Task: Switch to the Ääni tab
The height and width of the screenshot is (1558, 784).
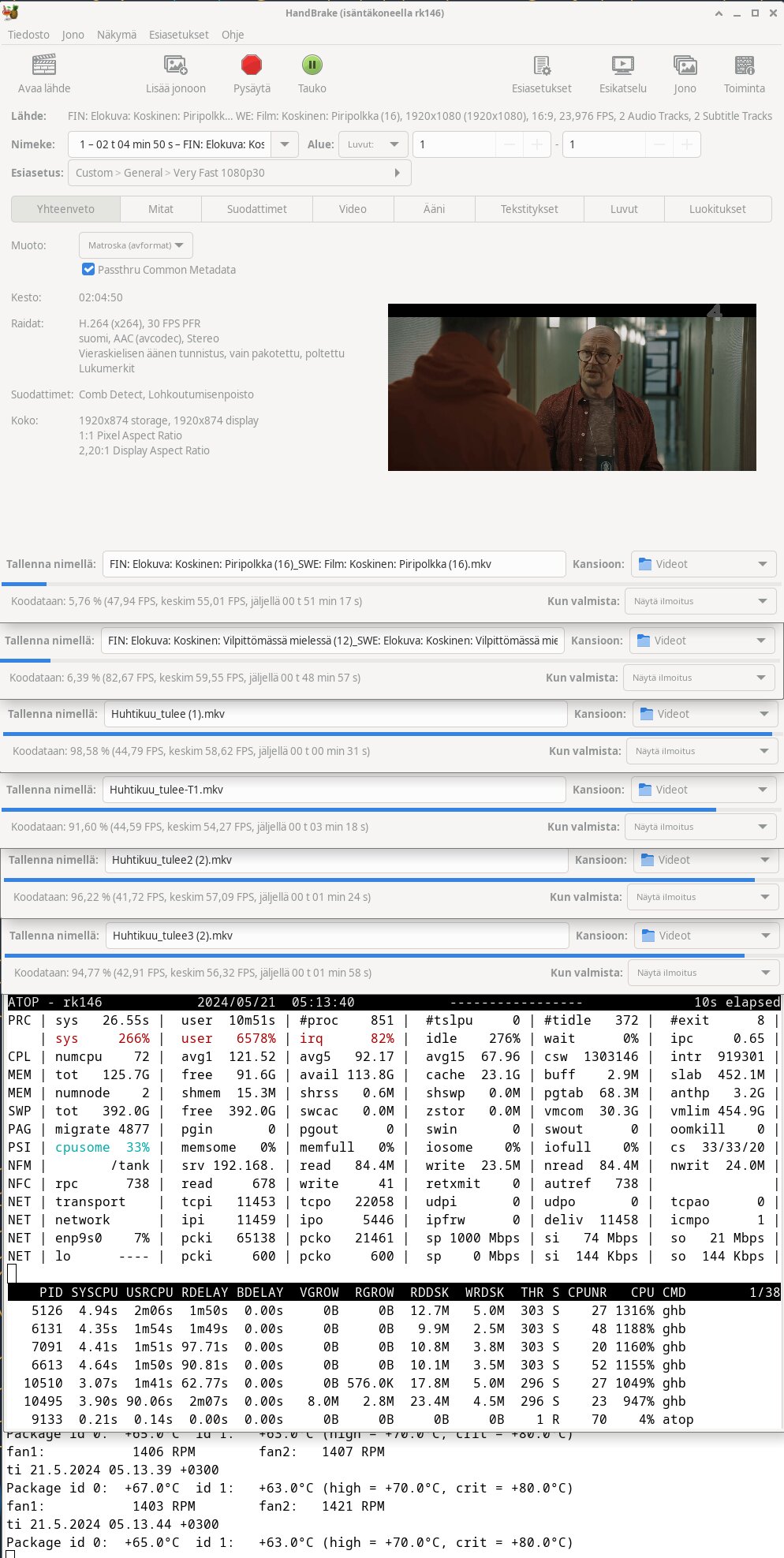Action: [x=434, y=209]
